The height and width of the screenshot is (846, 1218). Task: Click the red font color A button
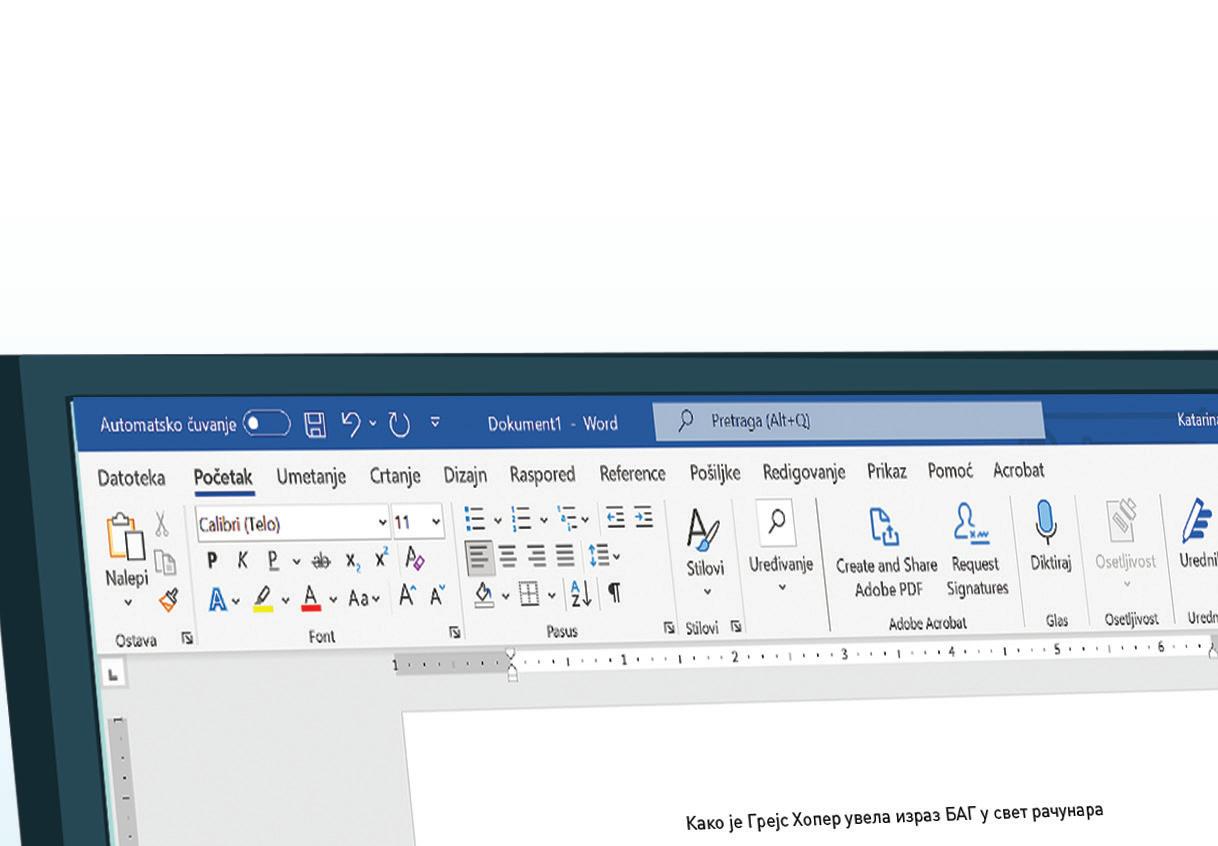coord(311,598)
